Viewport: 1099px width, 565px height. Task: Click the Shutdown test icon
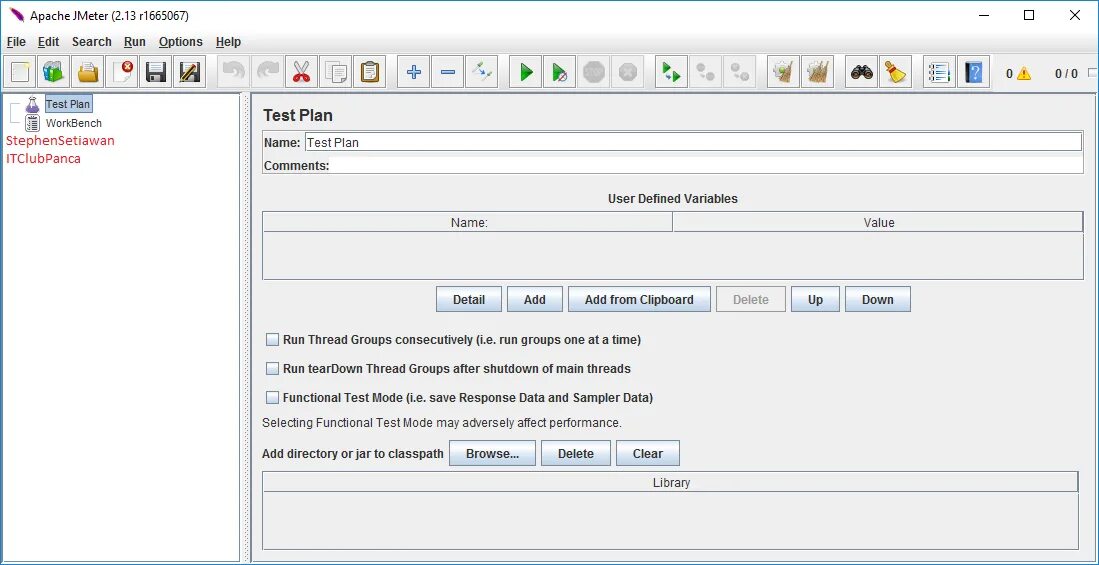pyautogui.click(x=627, y=72)
